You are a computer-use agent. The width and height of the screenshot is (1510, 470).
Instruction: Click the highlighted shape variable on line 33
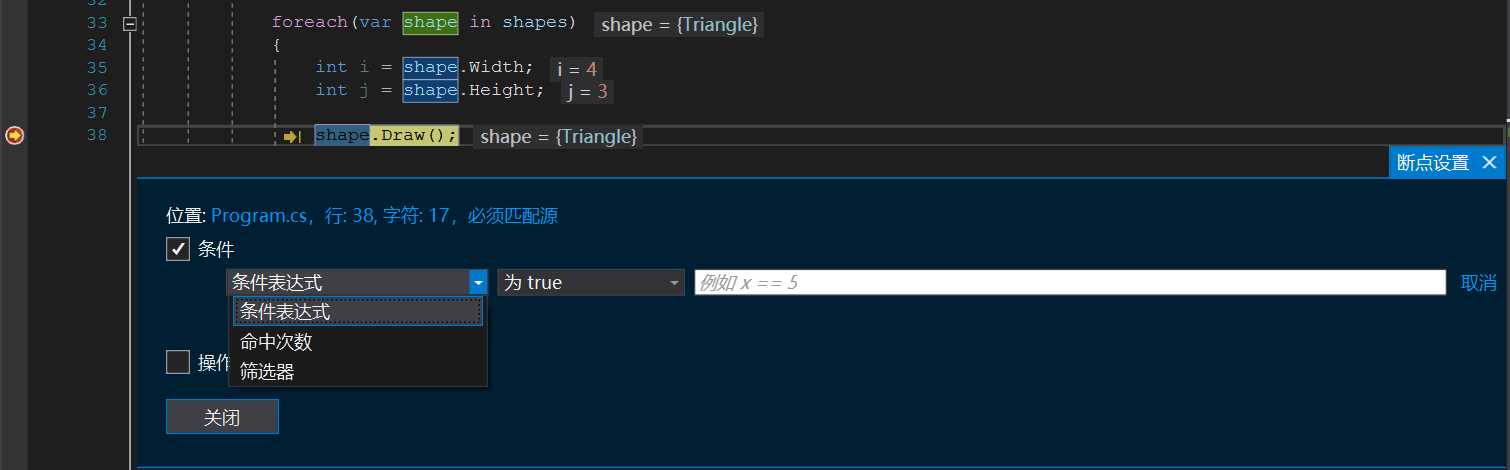(431, 22)
